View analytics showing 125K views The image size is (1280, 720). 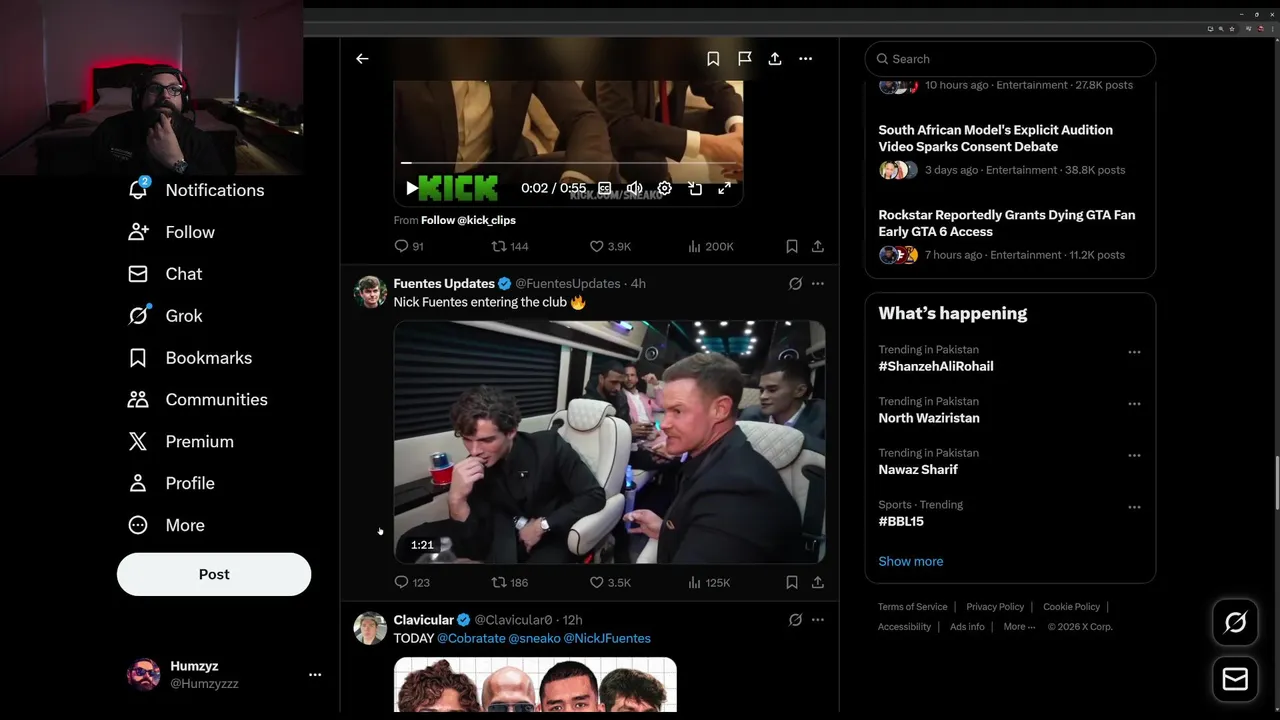pyautogui.click(x=710, y=582)
